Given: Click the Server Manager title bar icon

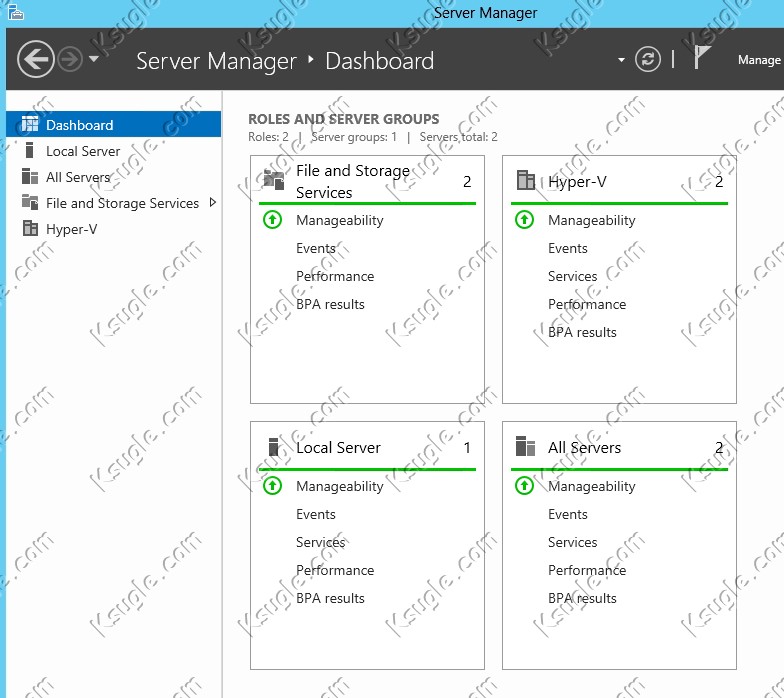Looking at the screenshot, I should coord(16,12).
